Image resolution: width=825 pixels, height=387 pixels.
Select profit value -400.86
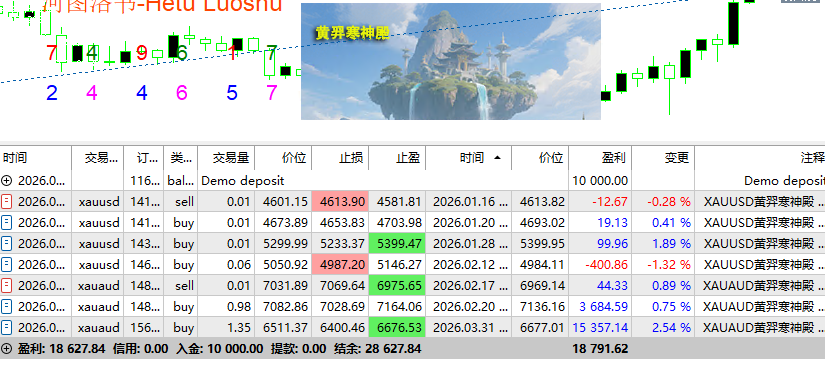[x=606, y=265]
